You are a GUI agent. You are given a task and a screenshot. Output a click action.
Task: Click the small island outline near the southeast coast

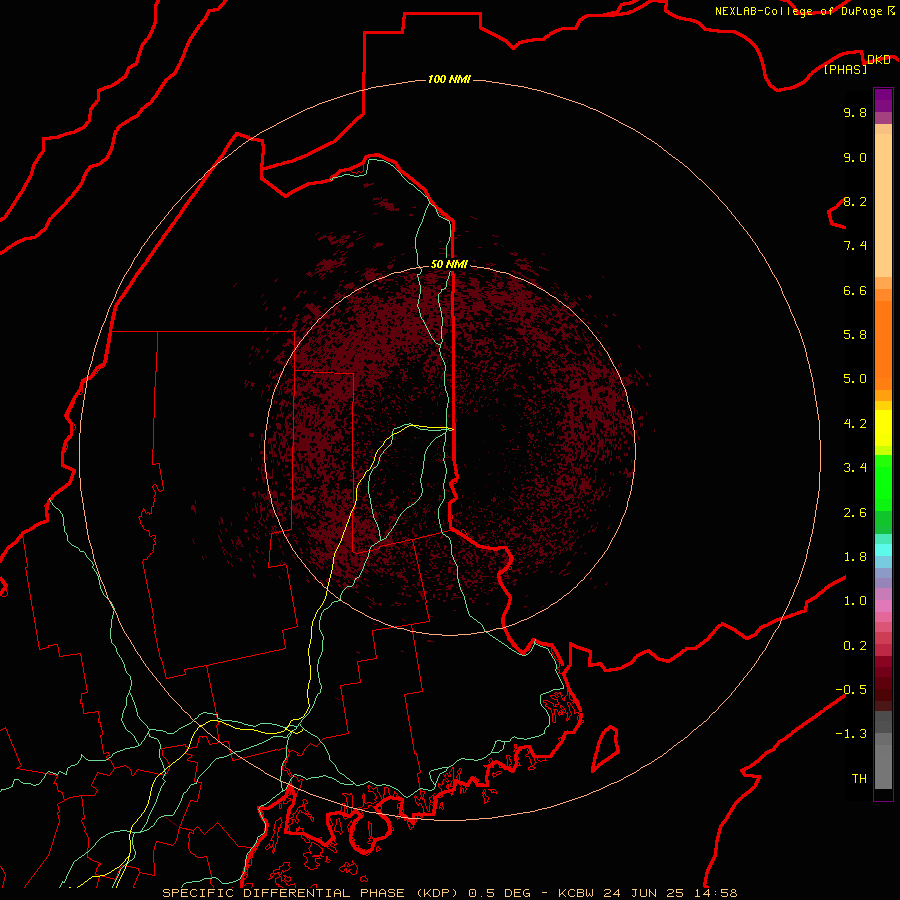tap(606, 748)
